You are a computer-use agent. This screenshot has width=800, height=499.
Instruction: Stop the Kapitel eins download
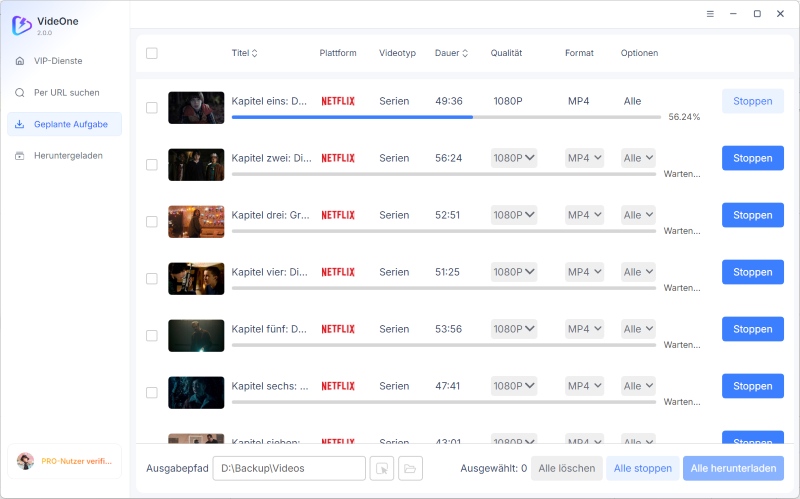coord(753,101)
